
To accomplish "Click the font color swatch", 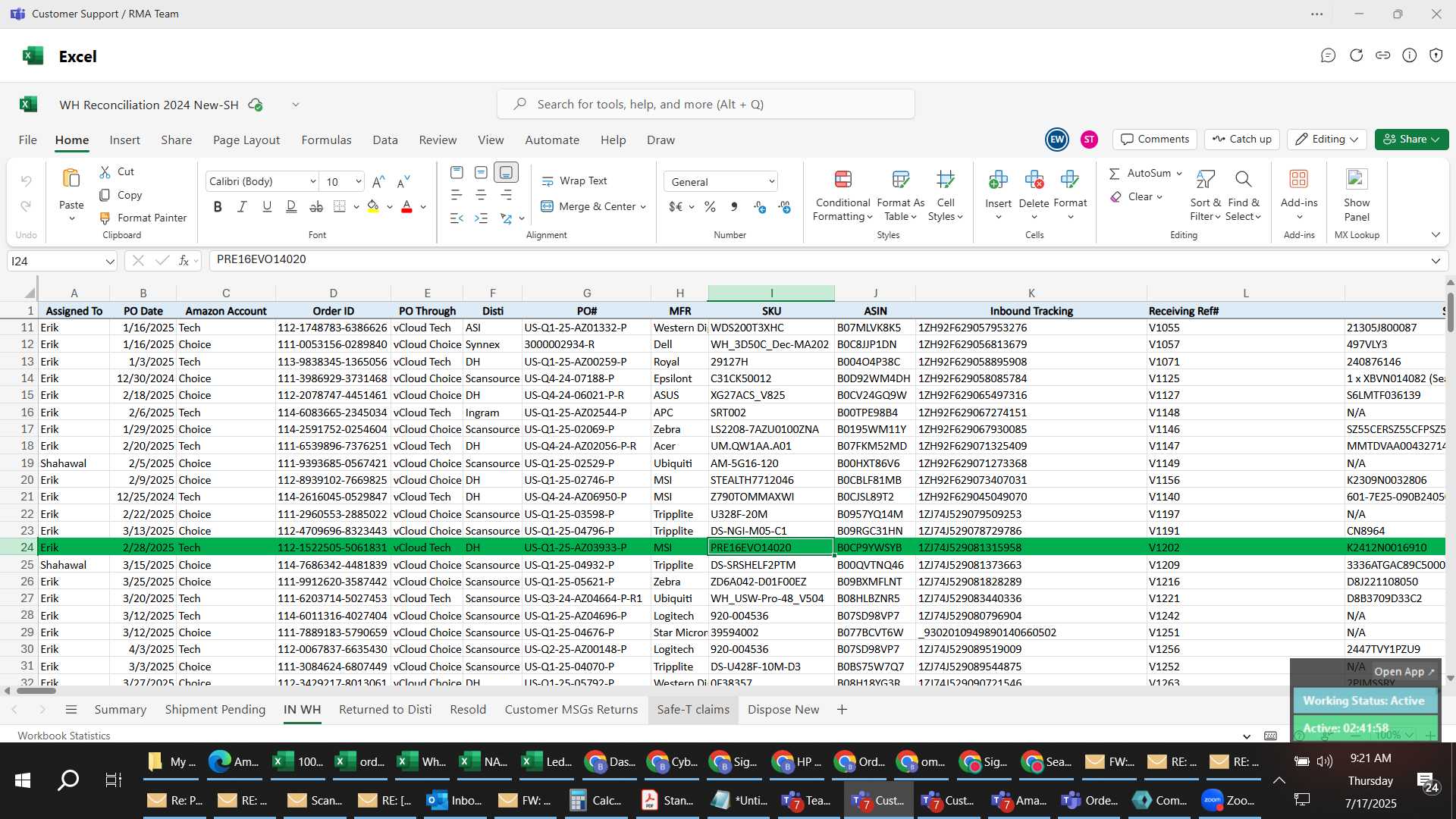I will (406, 206).
